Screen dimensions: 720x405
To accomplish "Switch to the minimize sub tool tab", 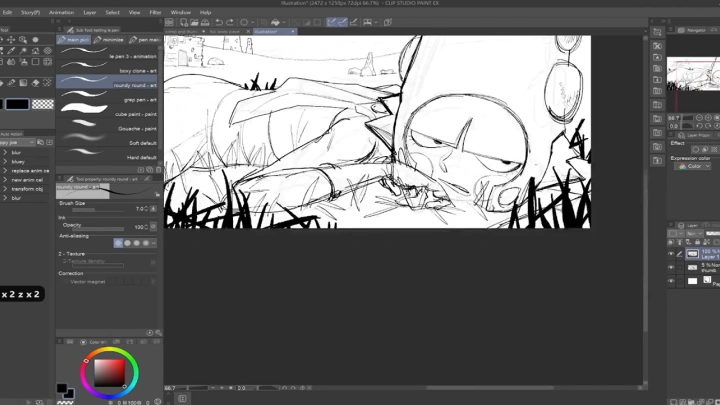I will click(109, 40).
